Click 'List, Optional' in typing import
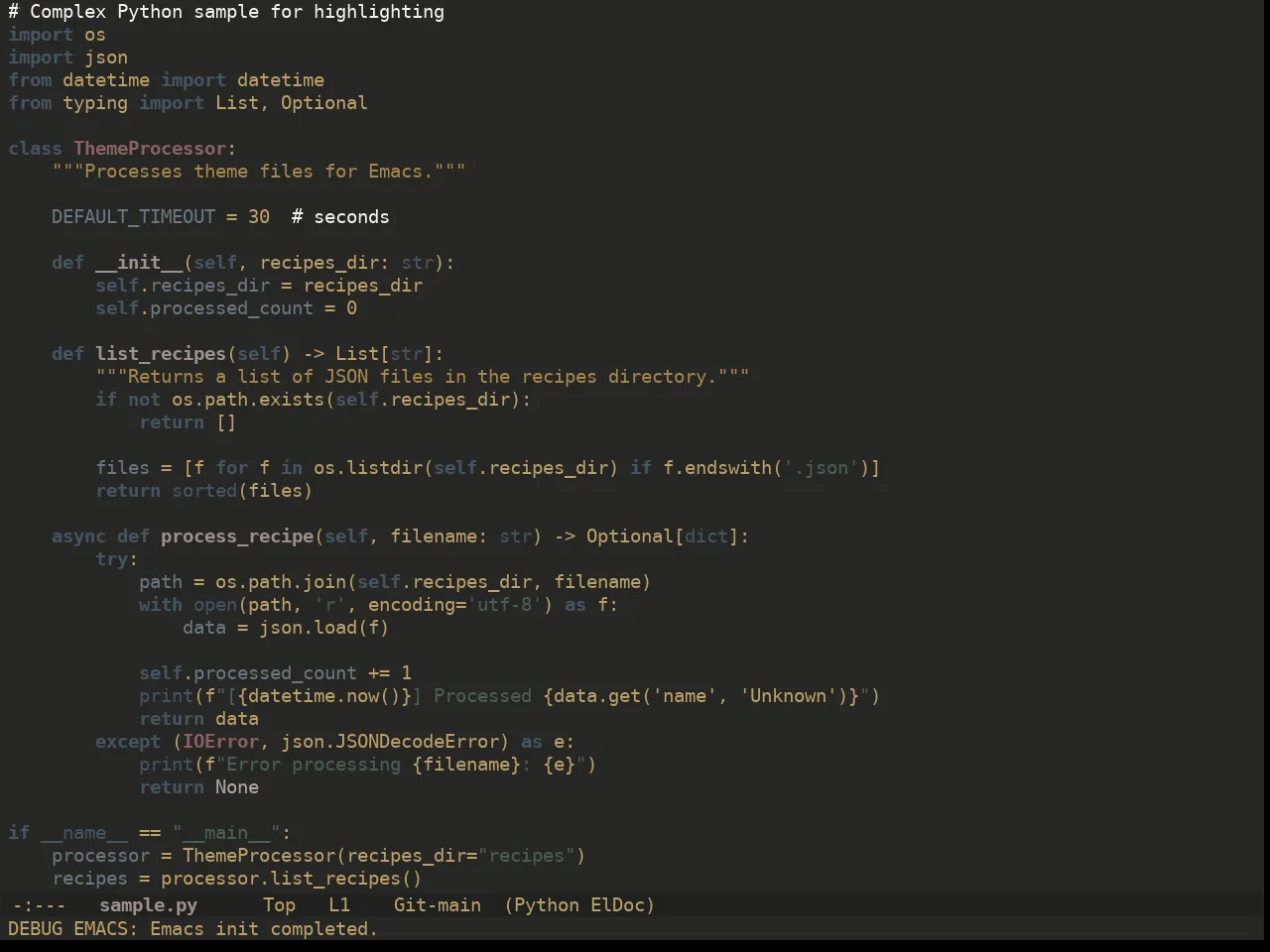Image resolution: width=1270 pixels, height=952 pixels. coord(292,103)
